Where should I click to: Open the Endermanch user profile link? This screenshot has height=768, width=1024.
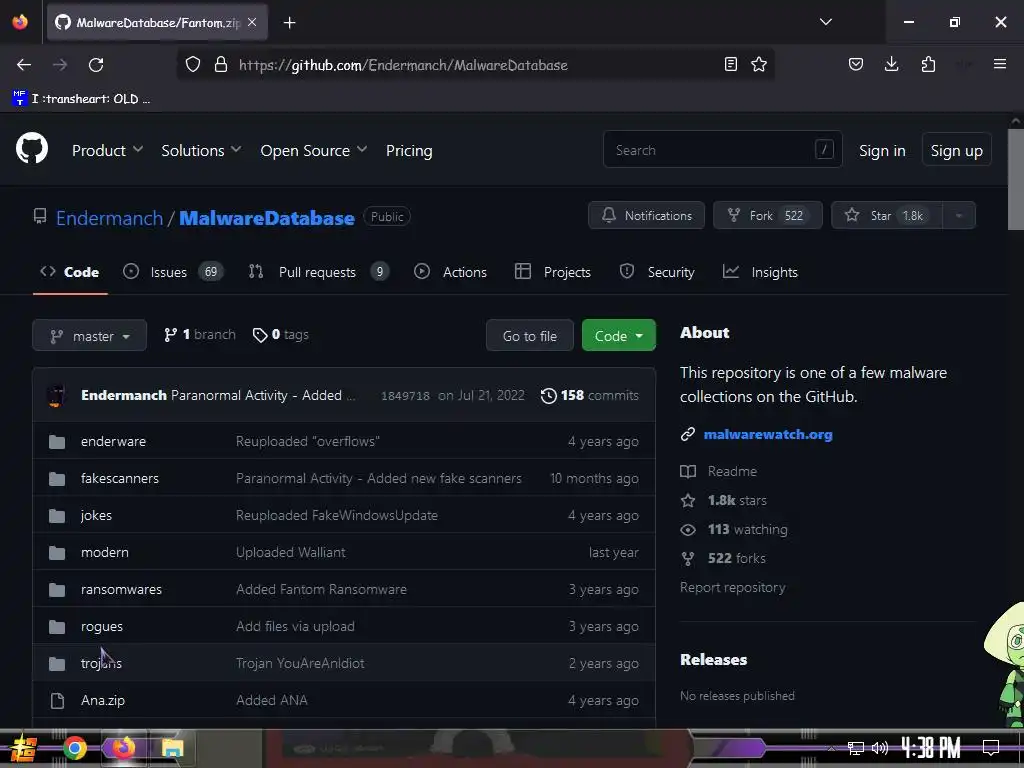(109, 217)
